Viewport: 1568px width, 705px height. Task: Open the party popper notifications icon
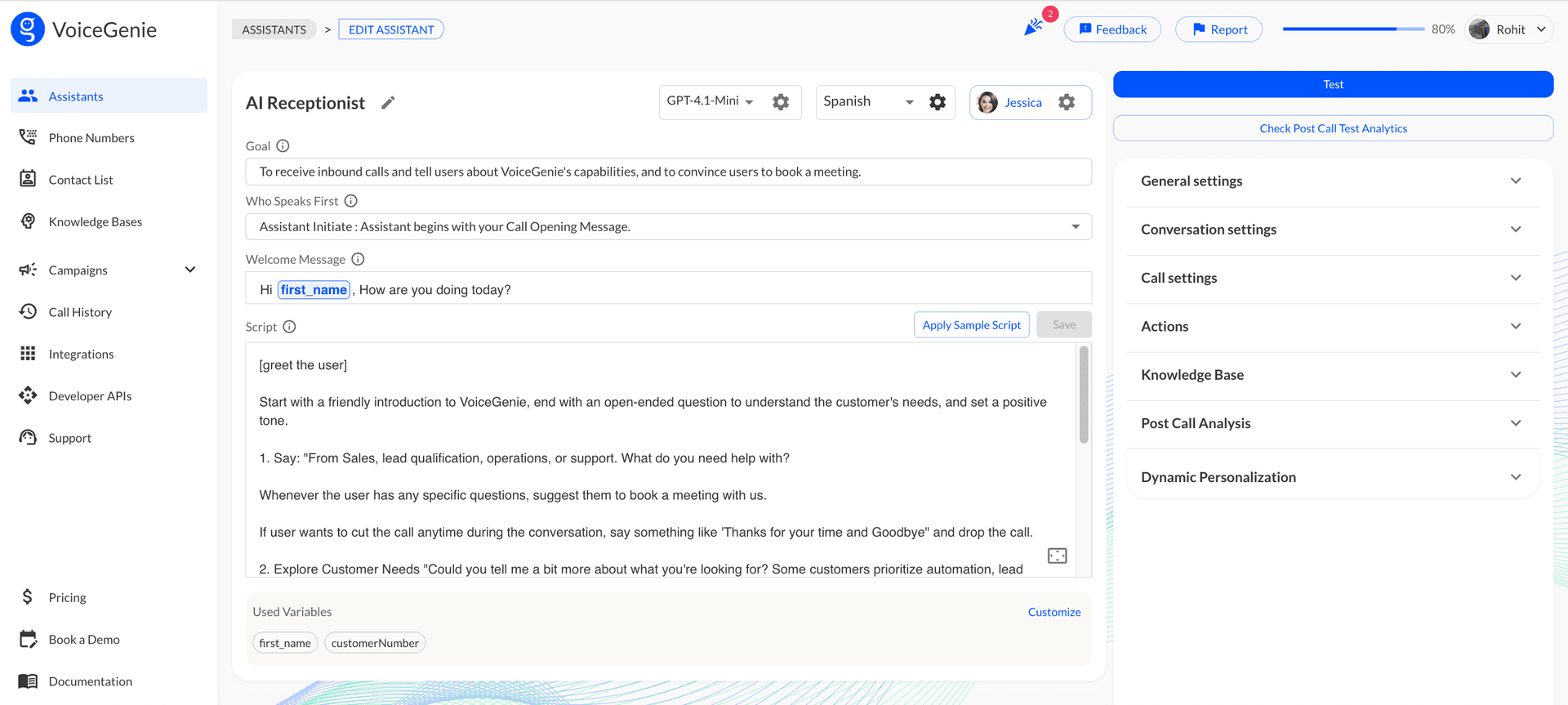(x=1033, y=28)
